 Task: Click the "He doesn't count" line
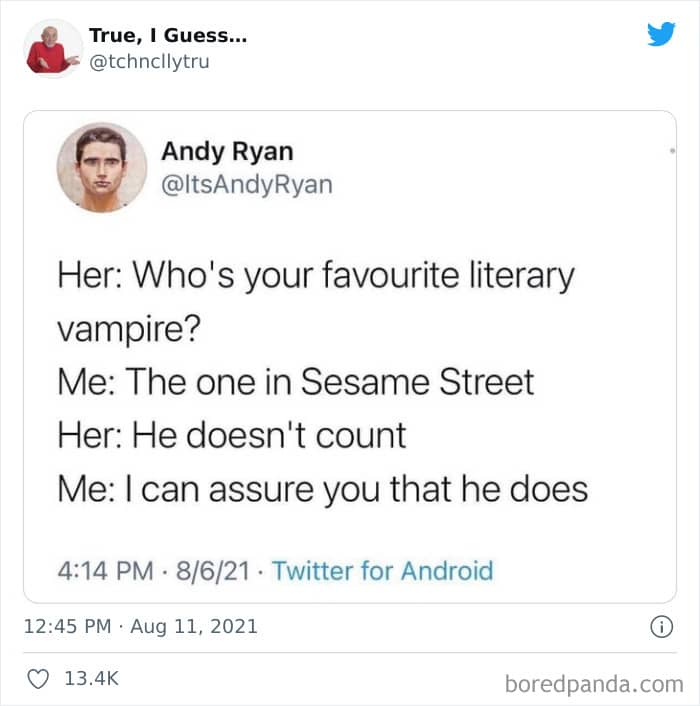coord(269,435)
